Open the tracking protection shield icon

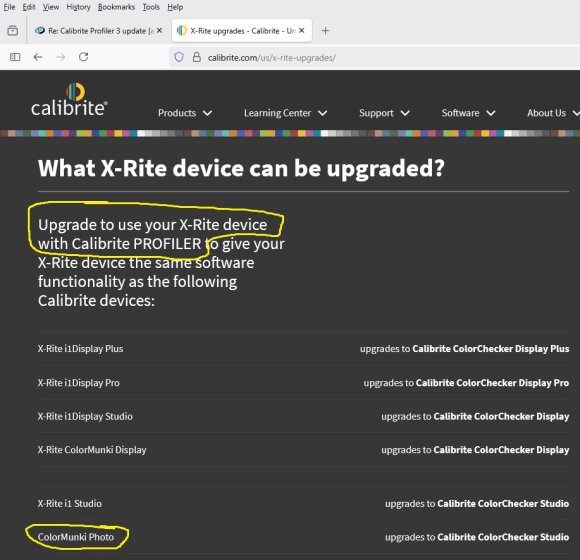pos(179,57)
